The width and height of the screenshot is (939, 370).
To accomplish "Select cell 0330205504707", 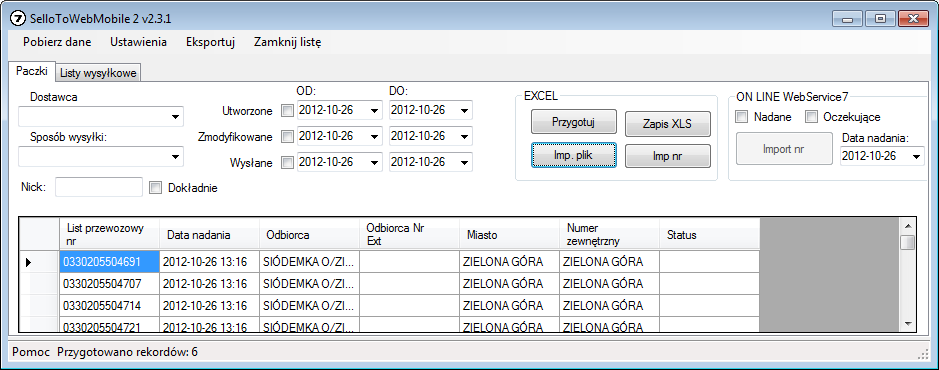I will (x=110, y=284).
